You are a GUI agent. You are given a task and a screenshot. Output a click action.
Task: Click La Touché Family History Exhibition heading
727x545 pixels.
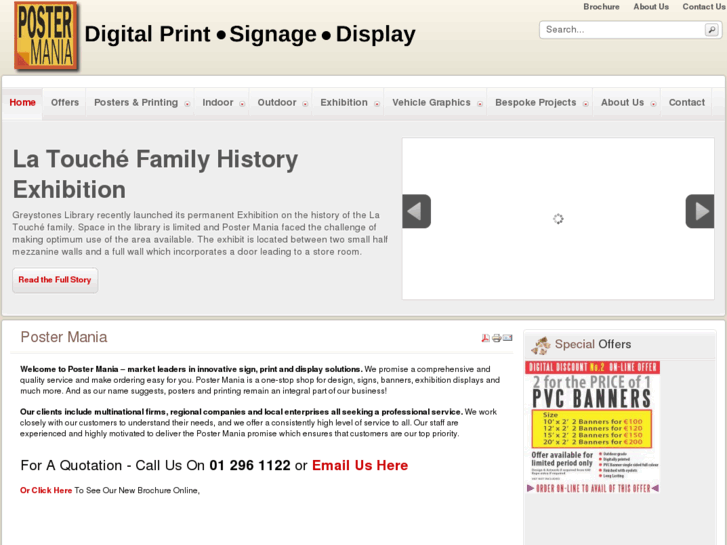pyautogui.click(x=155, y=174)
